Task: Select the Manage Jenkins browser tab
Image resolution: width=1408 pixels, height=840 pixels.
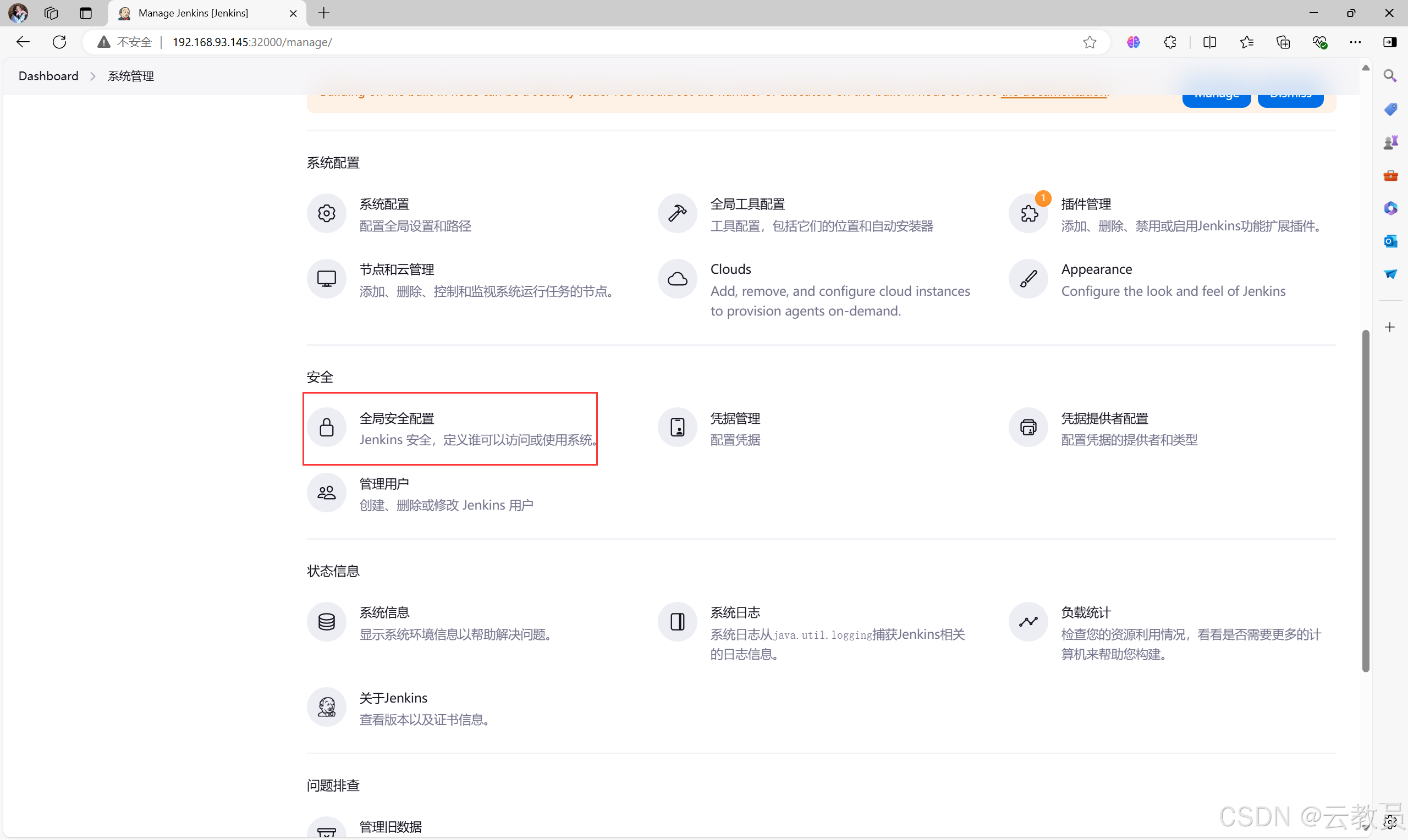Action: 207,13
